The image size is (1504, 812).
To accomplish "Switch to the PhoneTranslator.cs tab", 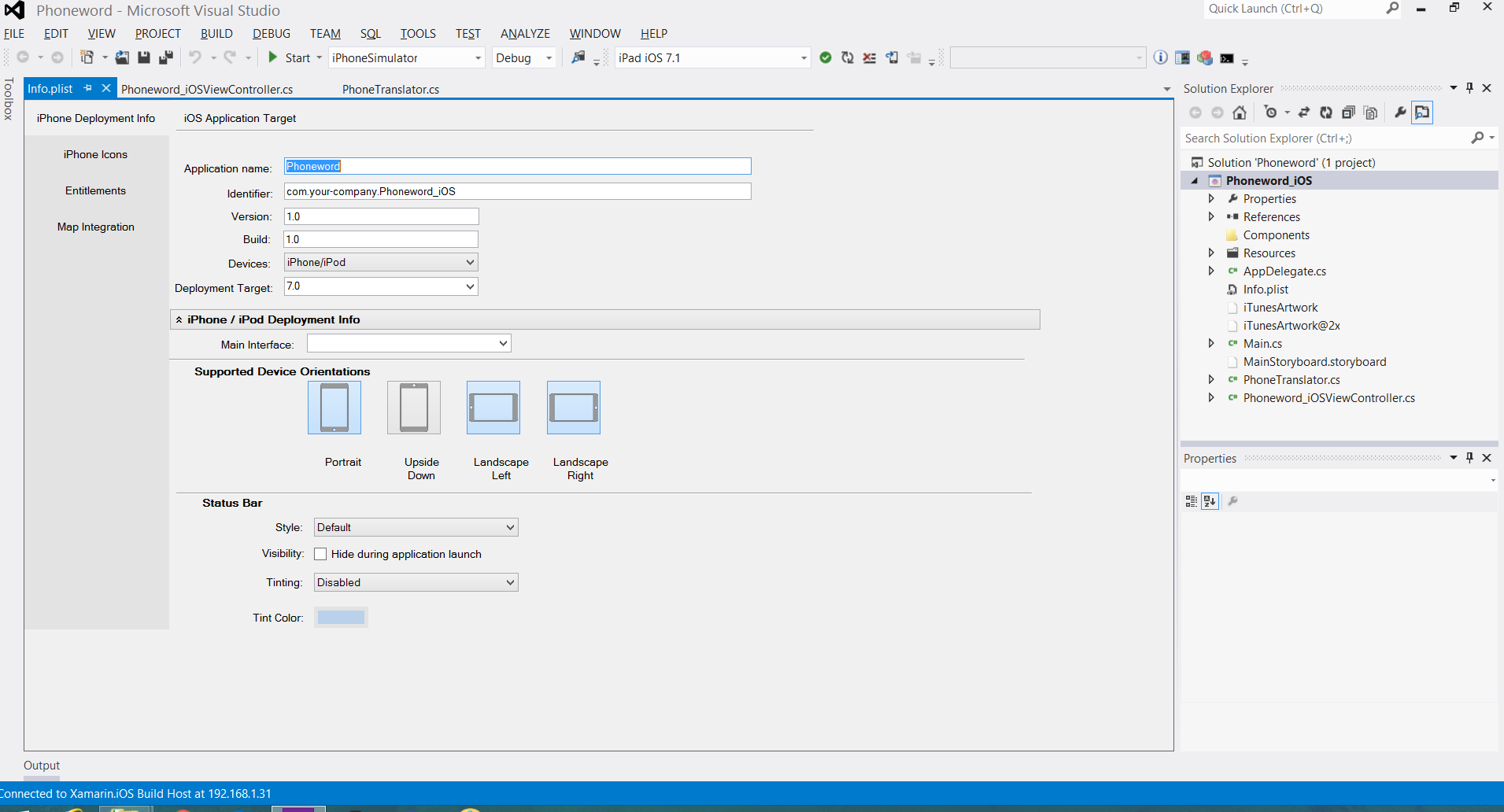I will pyautogui.click(x=390, y=90).
